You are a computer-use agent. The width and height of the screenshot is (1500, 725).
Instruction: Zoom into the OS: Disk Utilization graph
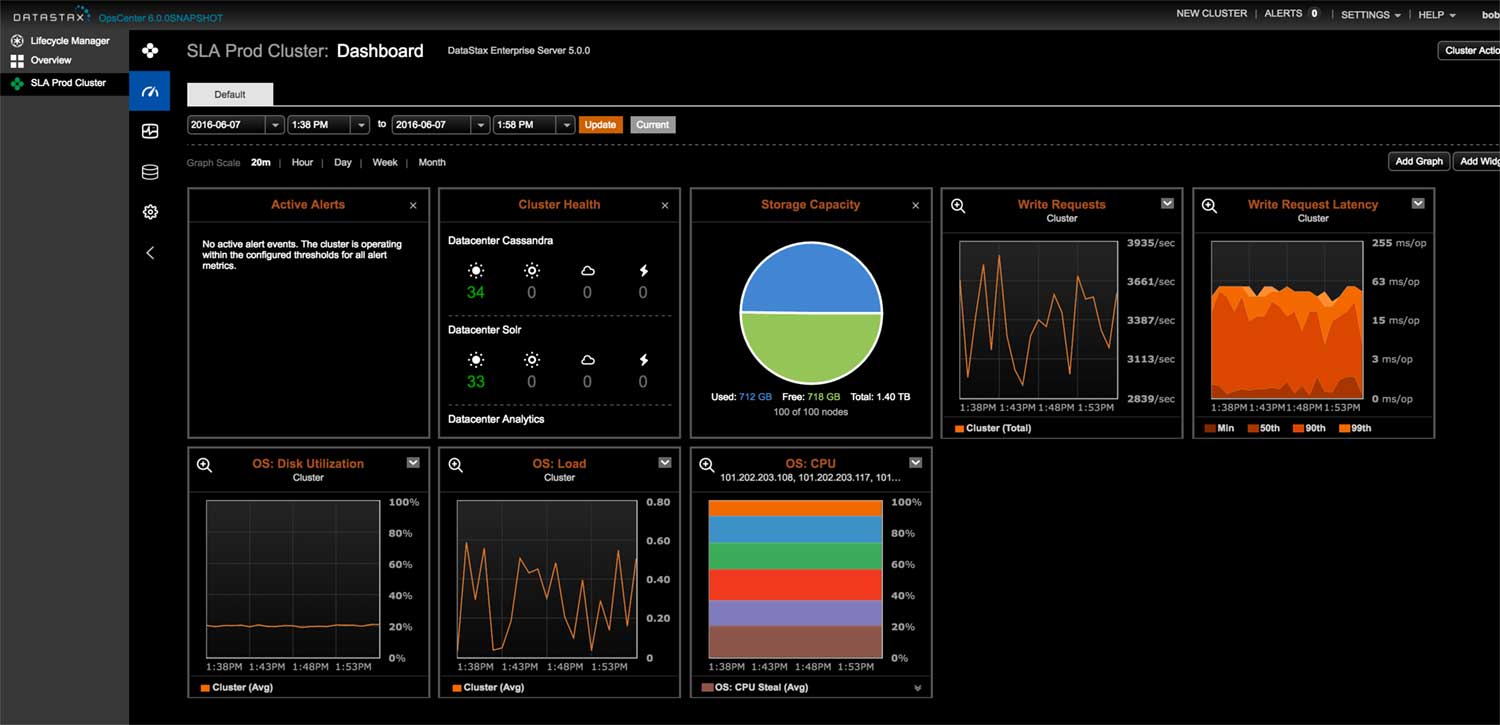click(204, 465)
